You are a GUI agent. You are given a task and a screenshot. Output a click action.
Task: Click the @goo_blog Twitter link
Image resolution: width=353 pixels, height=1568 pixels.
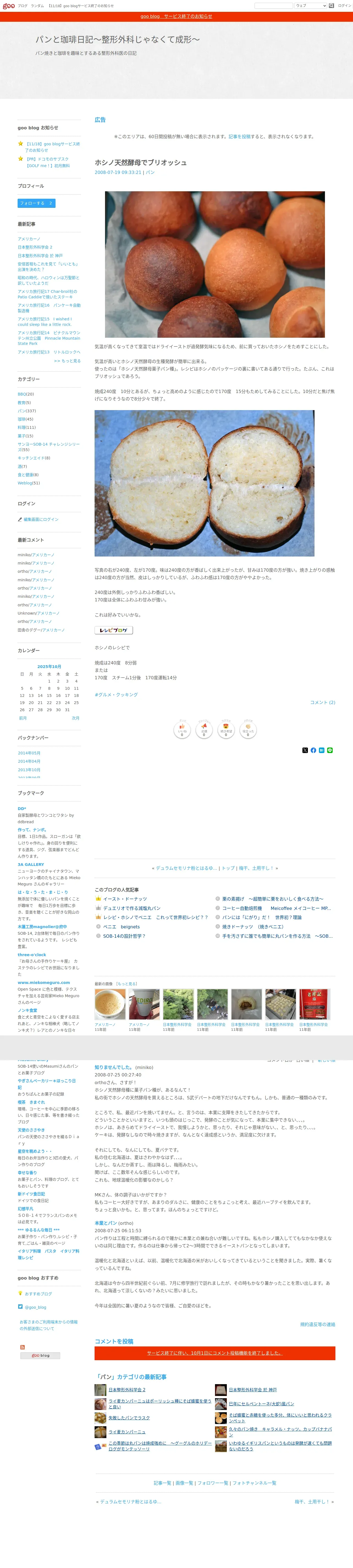[x=35, y=1307]
